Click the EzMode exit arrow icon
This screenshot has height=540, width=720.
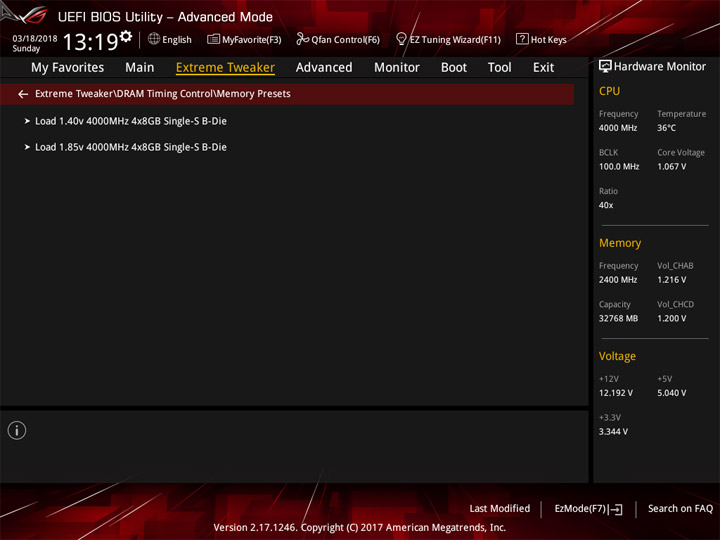click(x=616, y=509)
